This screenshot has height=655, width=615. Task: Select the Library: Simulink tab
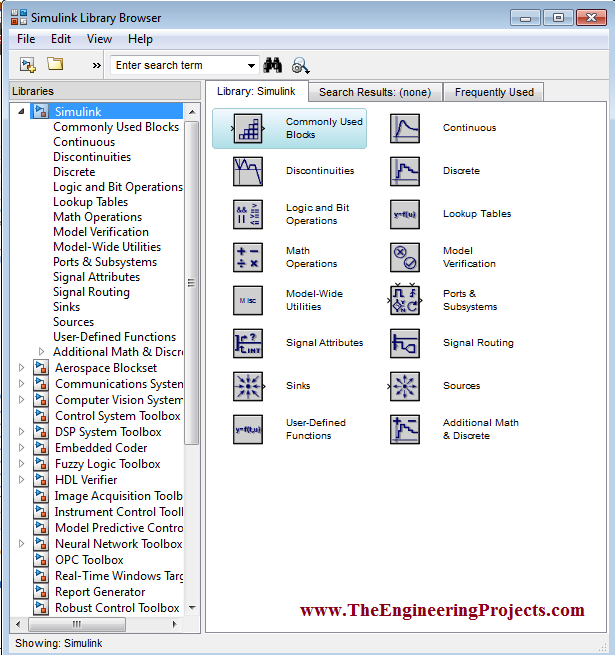[256, 91]
